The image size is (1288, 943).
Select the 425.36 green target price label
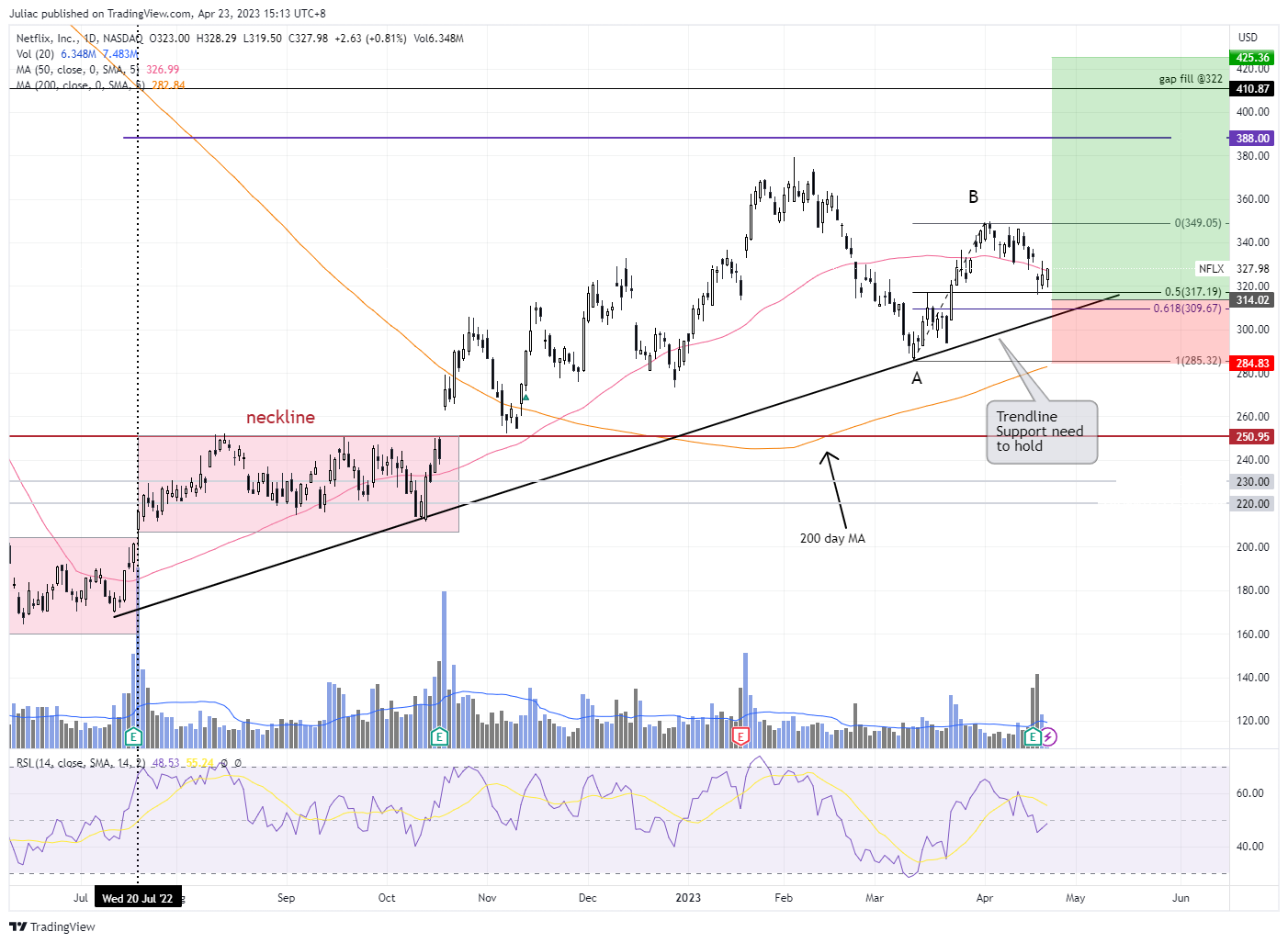pyautogui.click(x=1252, y=57)
